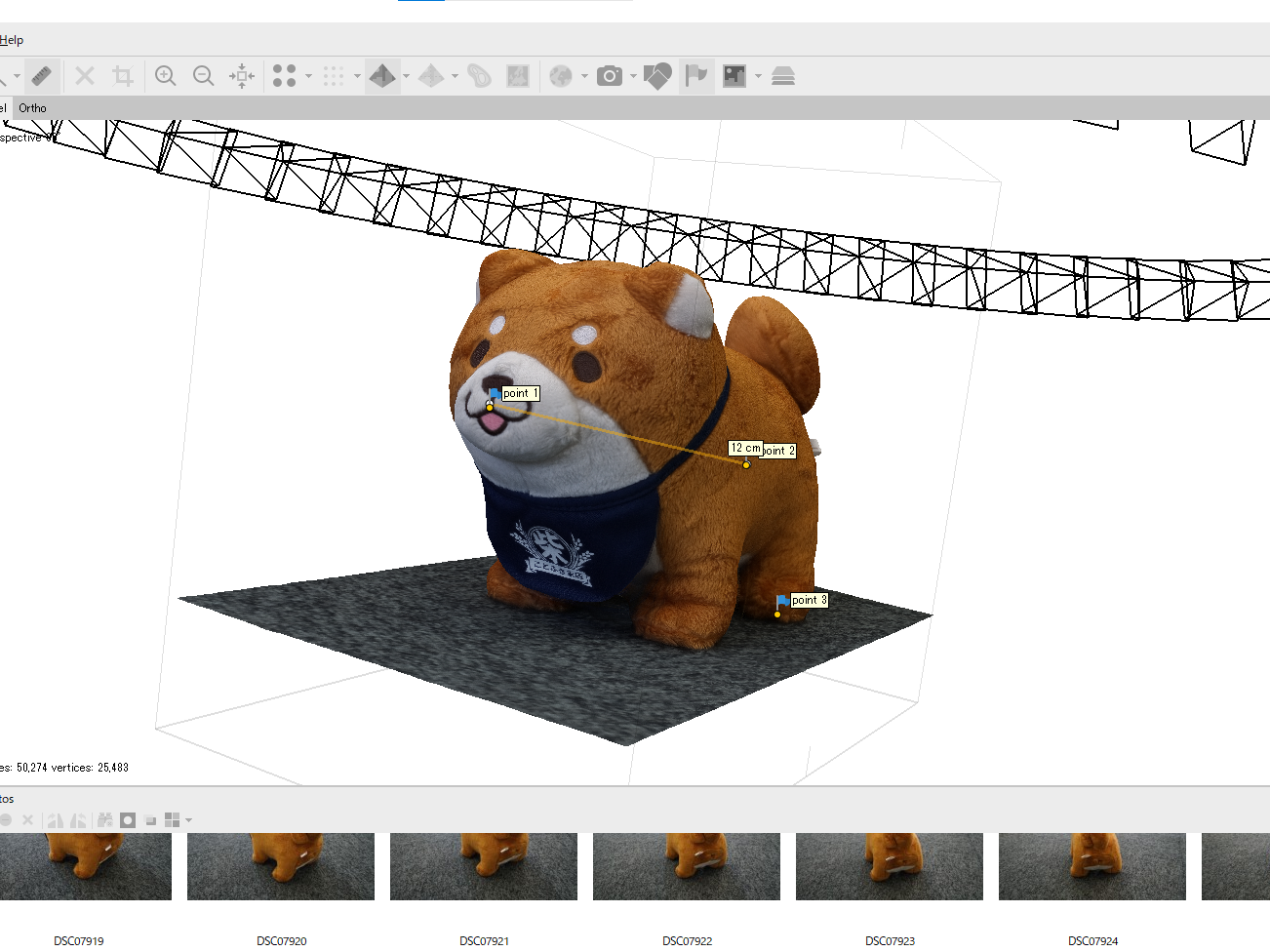Select the point 3 marker flag near hind paw
Screen dimensions: 1270x952
[x=782, y=601]
